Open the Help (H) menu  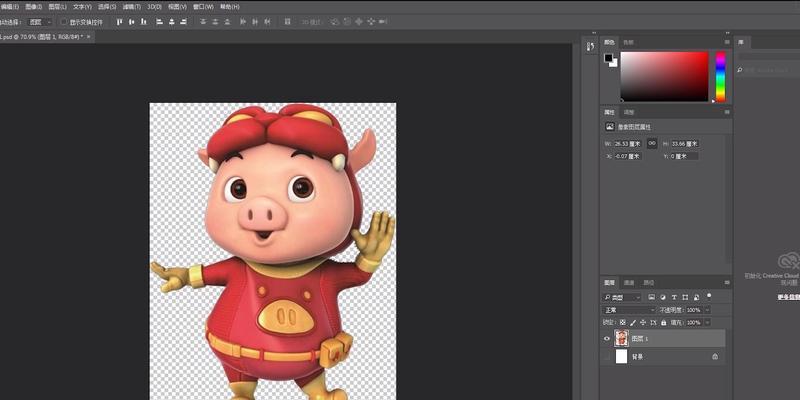pos(230,7)
